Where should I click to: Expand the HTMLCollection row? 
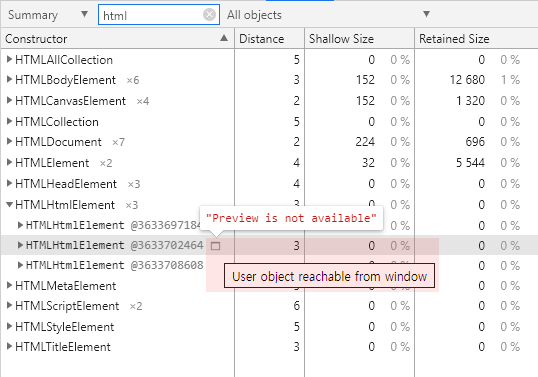pos(10,121)
